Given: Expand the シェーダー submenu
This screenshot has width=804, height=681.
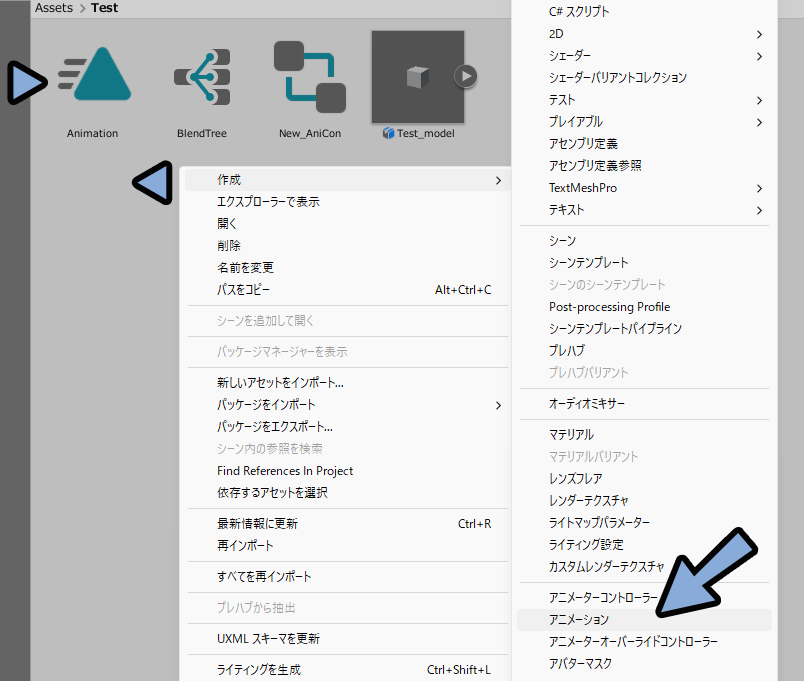Looking at the screenshot, I should point(645,56).
